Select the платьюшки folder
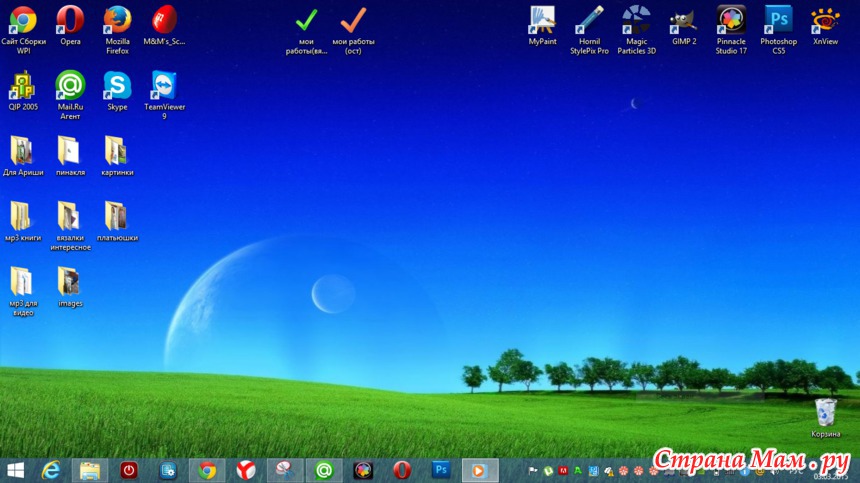The height and width of the screenshot is (483, 860). pos(117,221)
